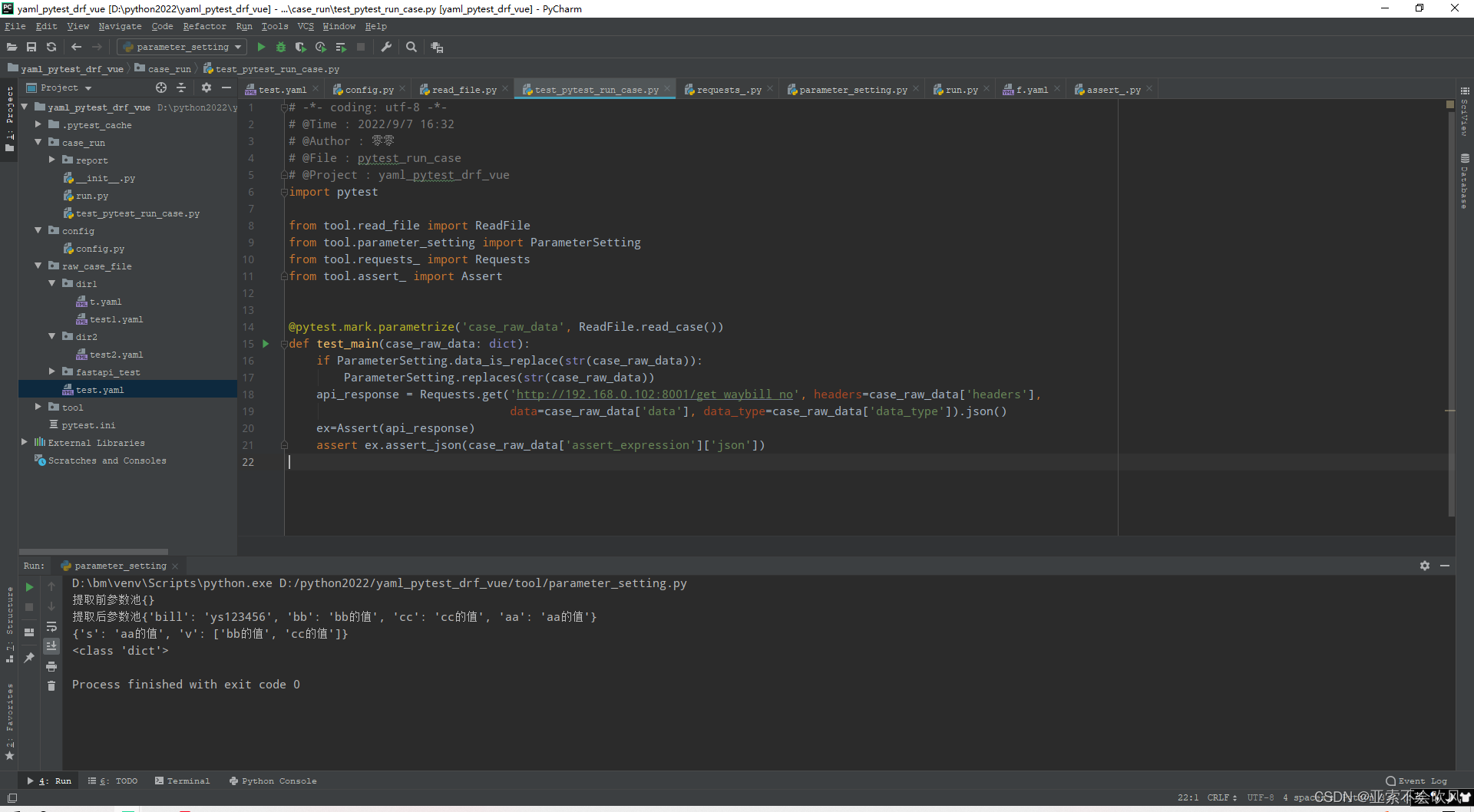This screenshot has width=1474, height=812.
Task: Expand the report folder
Action: pyautogui.click(x=52, y=160)
